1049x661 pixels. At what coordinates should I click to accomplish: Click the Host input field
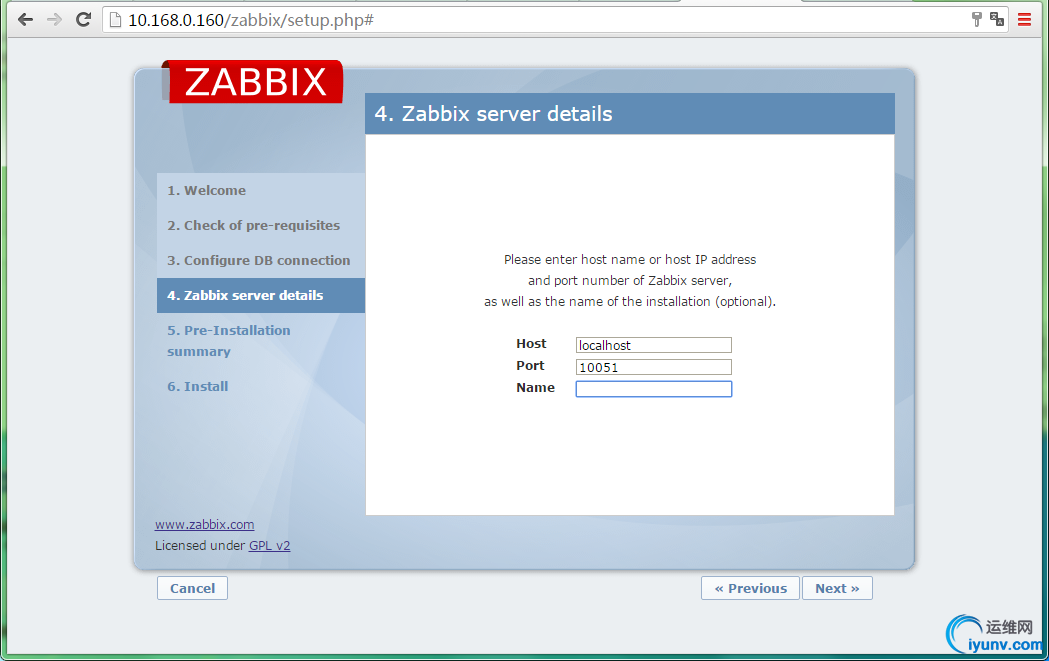tap(654, 345)
